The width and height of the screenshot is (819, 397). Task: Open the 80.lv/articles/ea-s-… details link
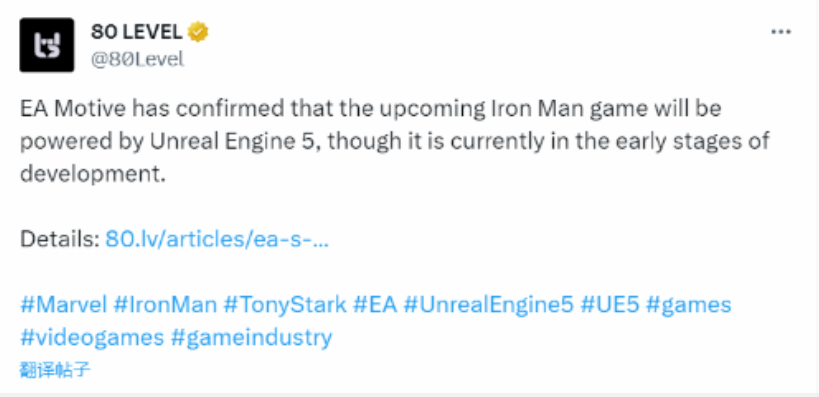click(x=217, y=240)
